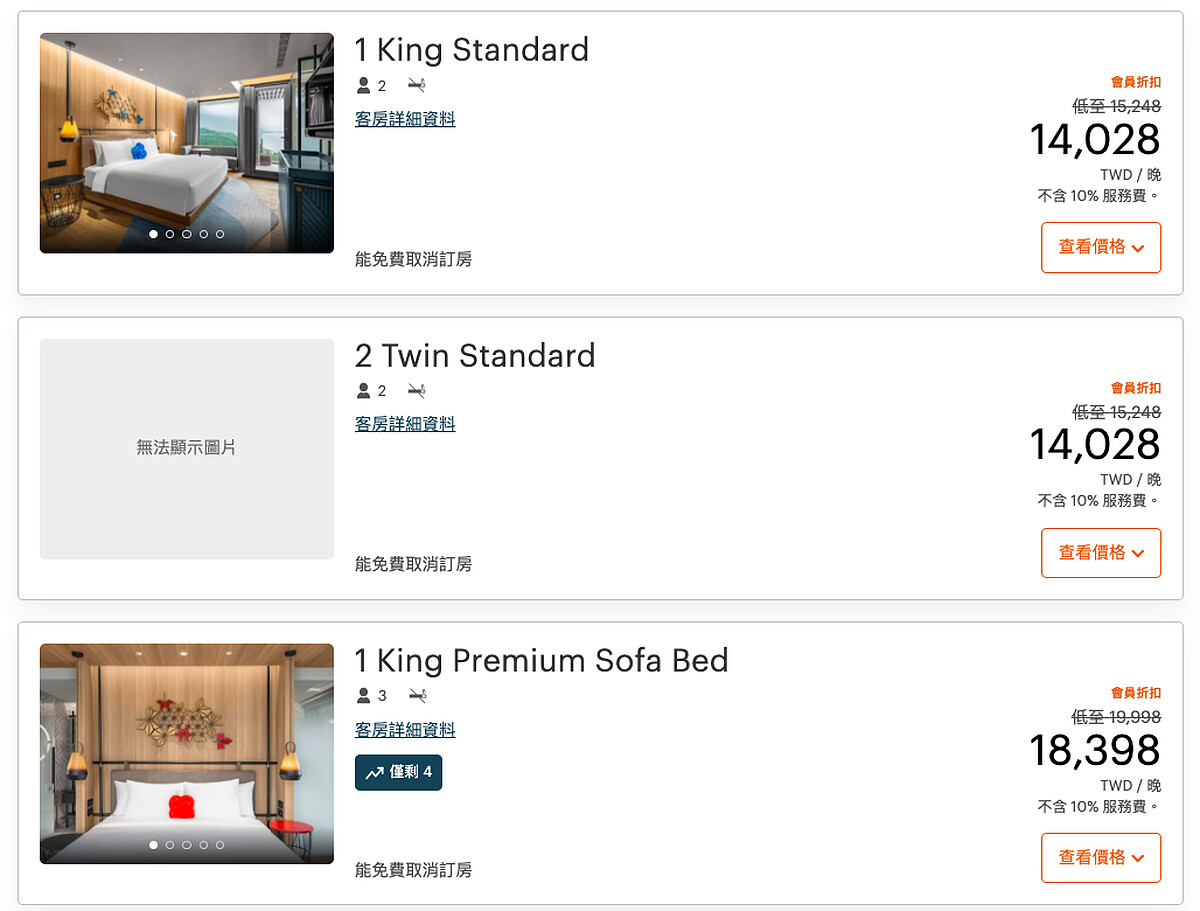This screenshot has height=911, width=1200.
Task: Select second carousel dot on 1 King Standard photo
Action: pos(170,234)
